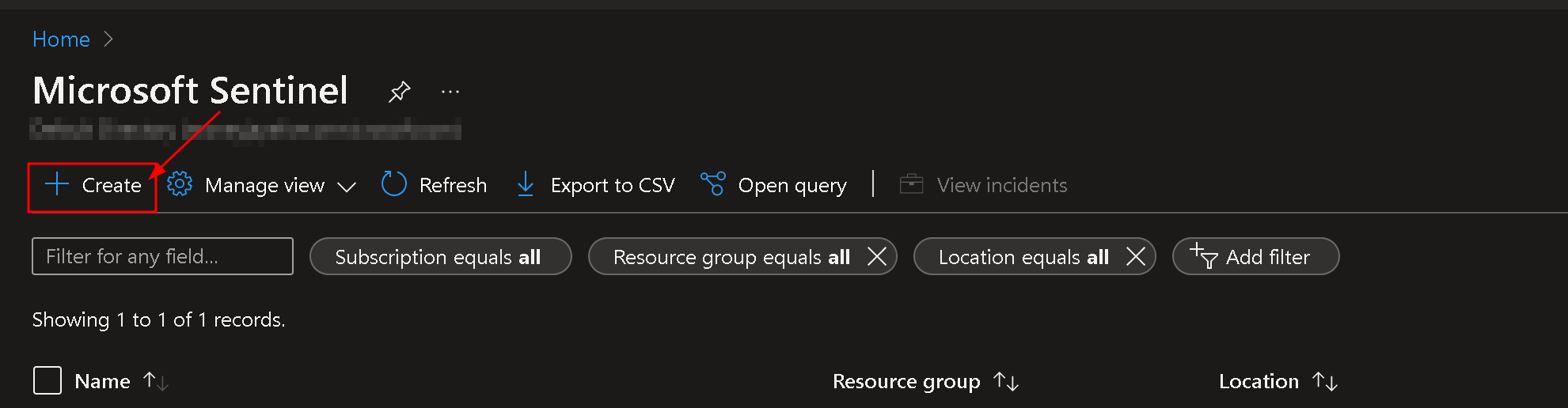Viewport: 1568px width, 408px height.
Task: Pin Microsoft Sentinel to dashboard
Action: pos(399,92)
